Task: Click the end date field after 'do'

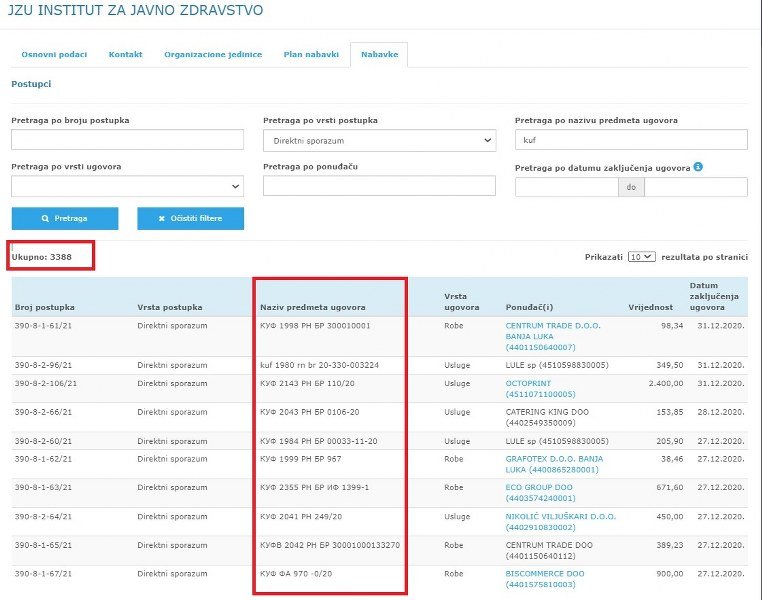Action: tap(695, 187)
